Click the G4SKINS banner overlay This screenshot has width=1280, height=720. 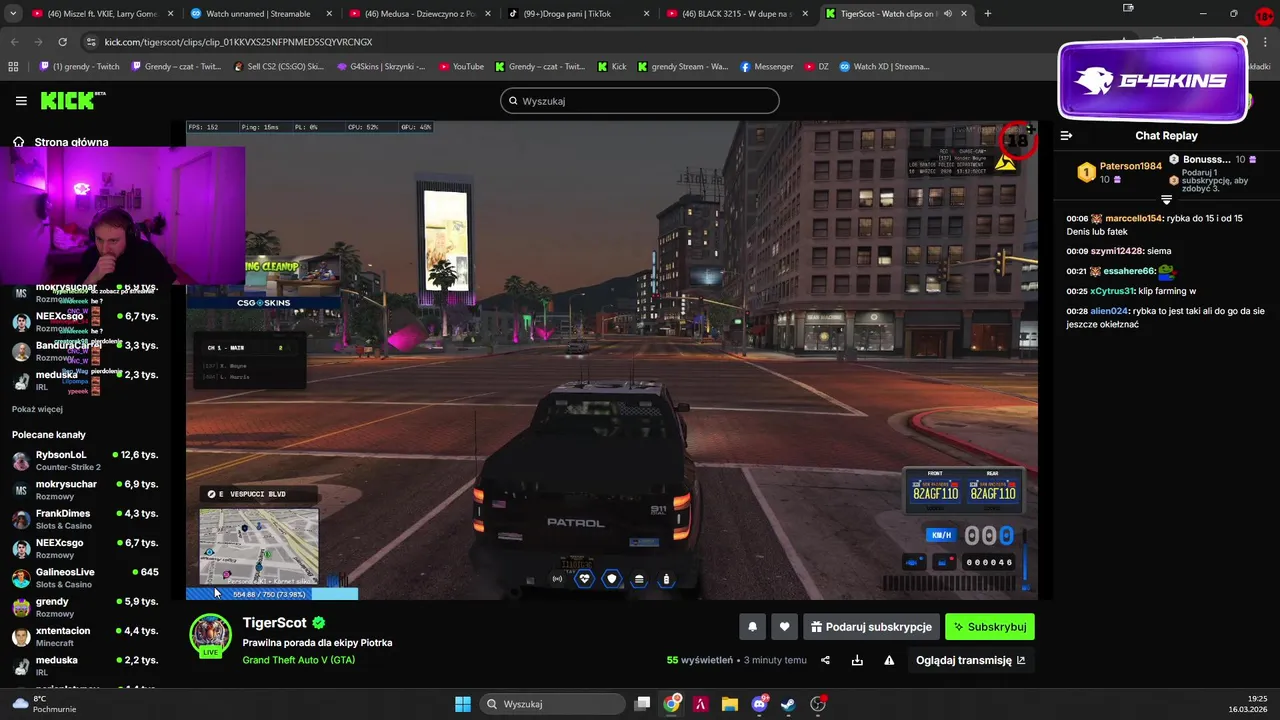[1153, 81]
